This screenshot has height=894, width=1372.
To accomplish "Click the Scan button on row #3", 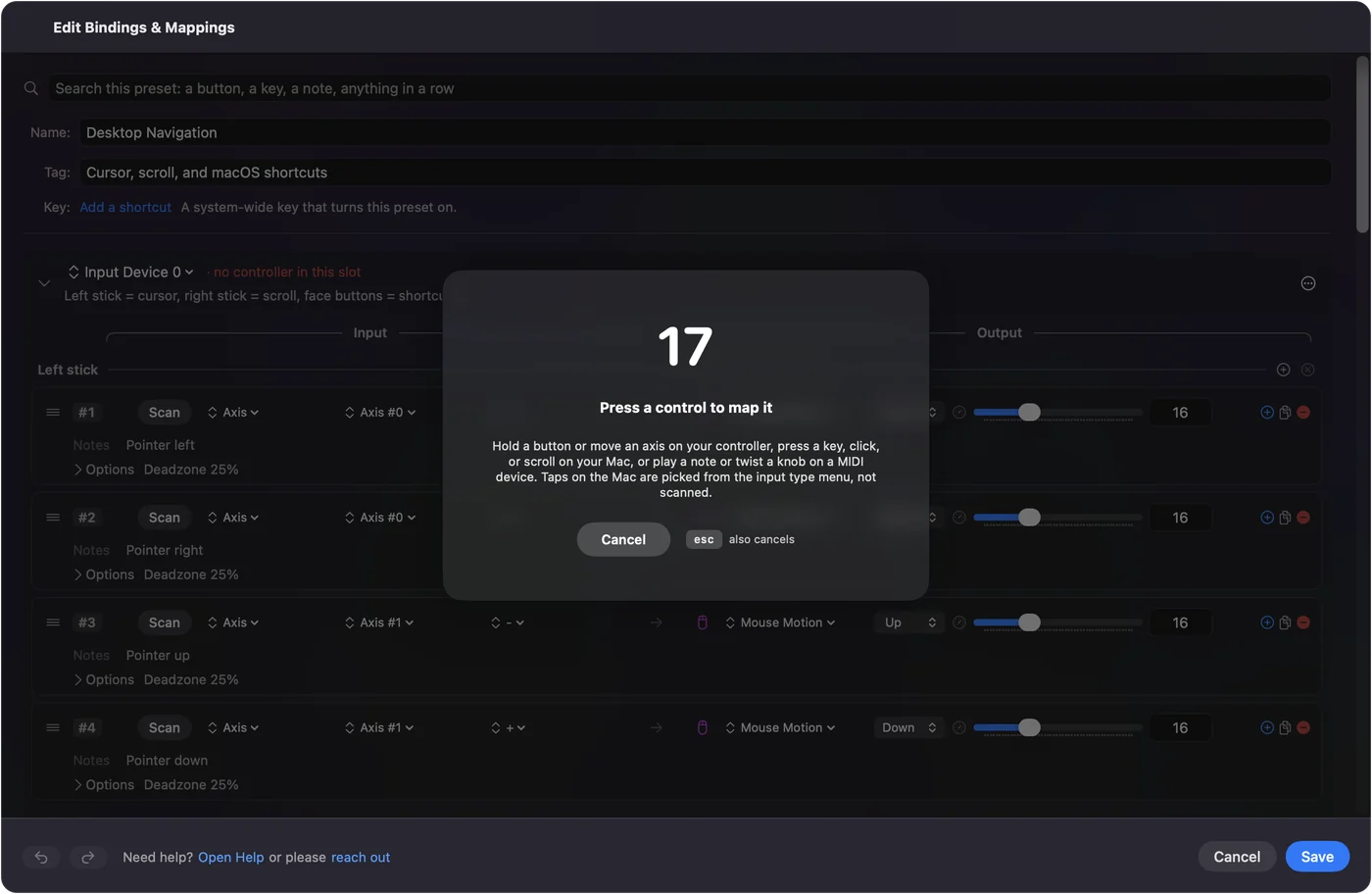I will 165,622.
